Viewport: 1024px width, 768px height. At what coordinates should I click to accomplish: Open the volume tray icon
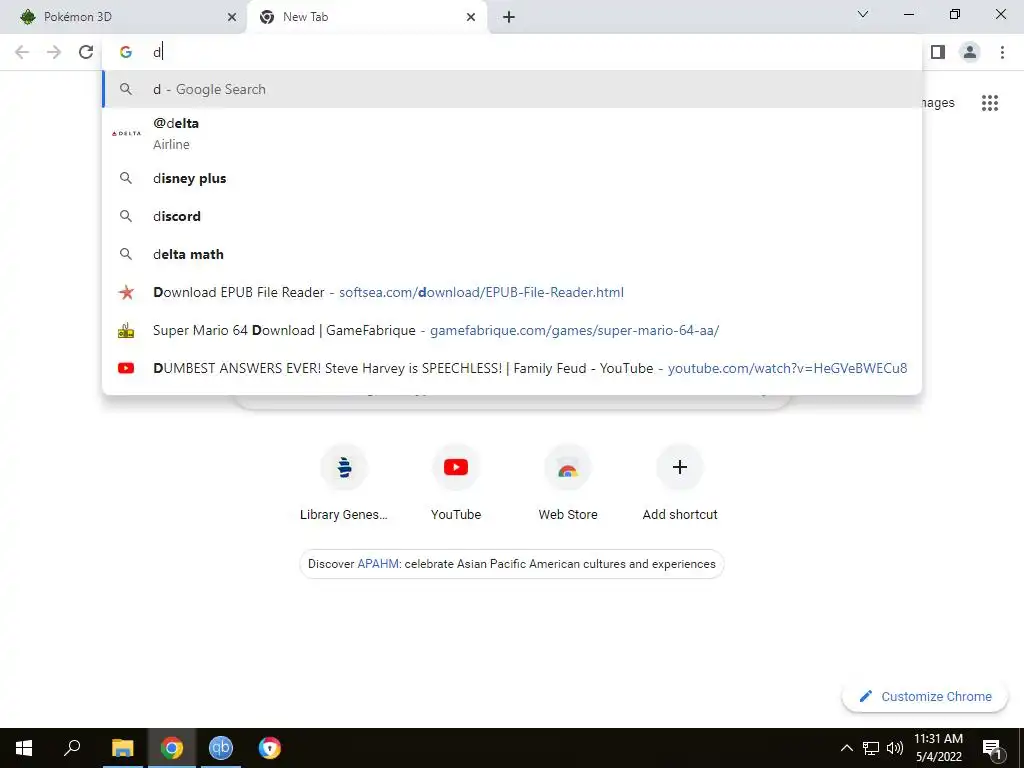pos(895,748)
